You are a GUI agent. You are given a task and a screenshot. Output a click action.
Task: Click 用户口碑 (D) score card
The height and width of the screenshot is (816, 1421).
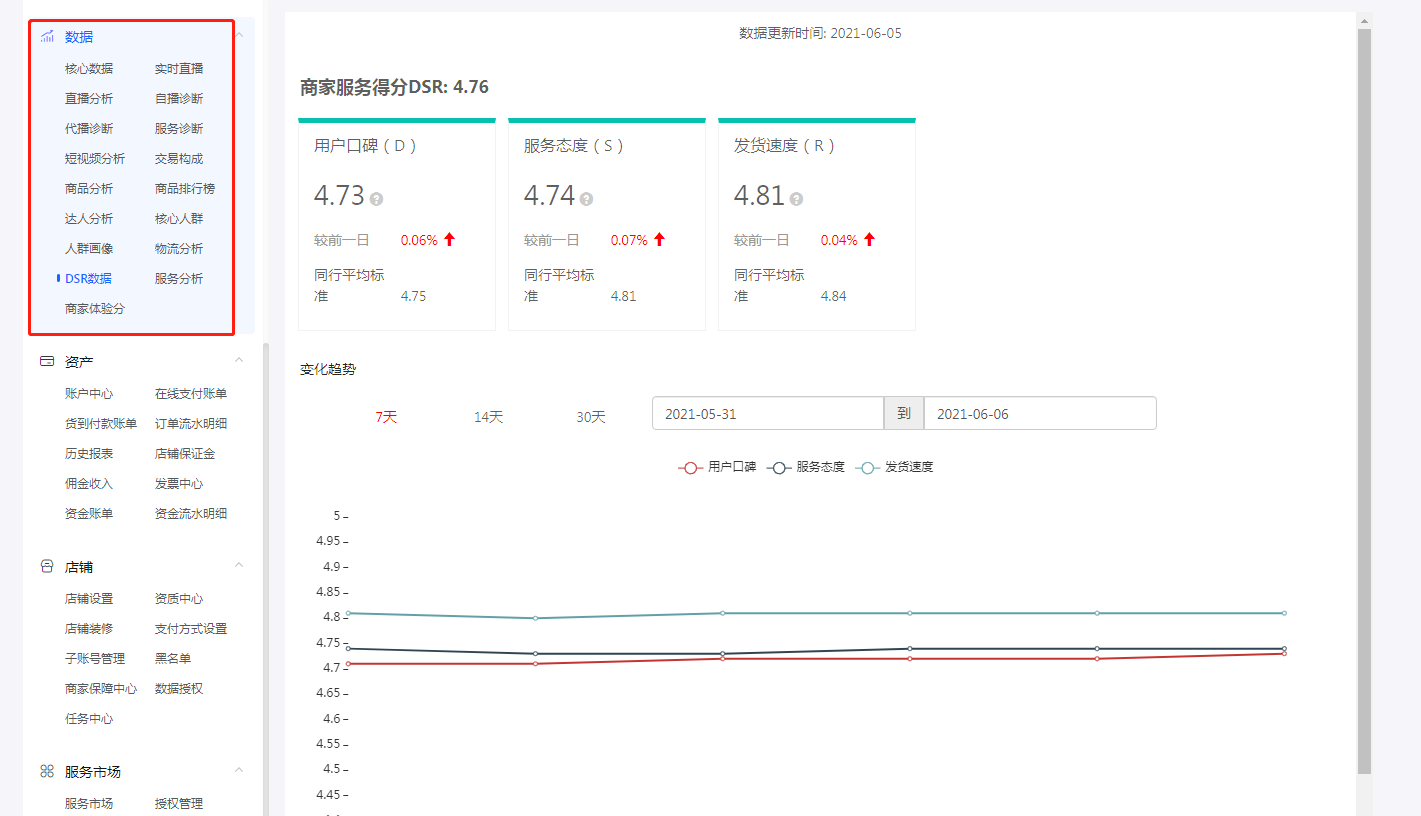tap(397, 224)
